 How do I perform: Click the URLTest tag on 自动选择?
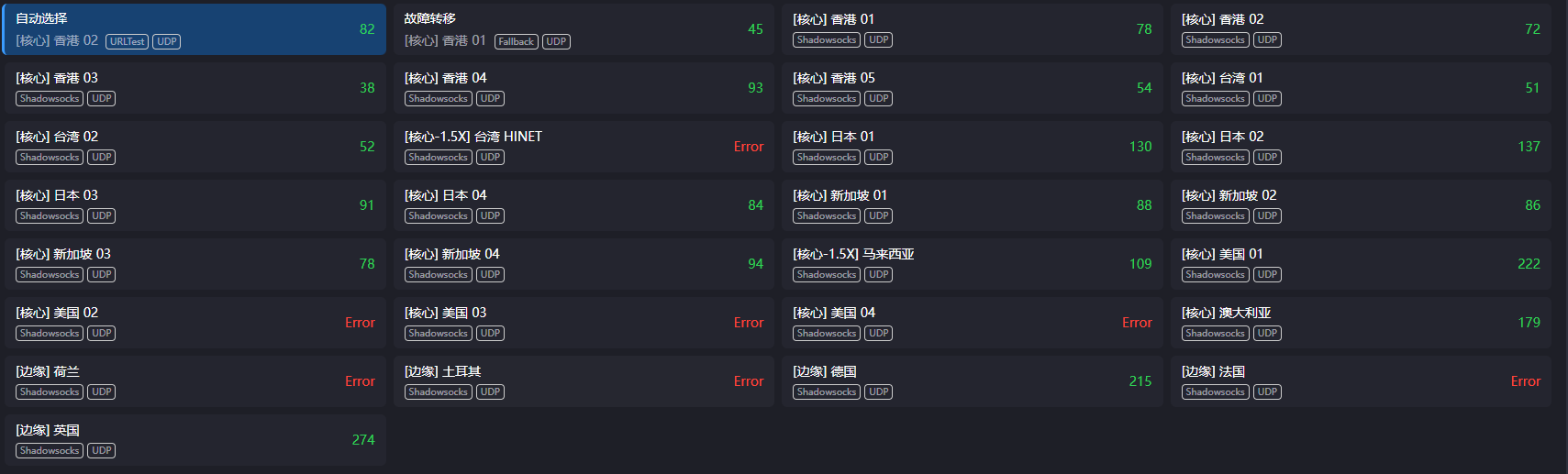128,41
